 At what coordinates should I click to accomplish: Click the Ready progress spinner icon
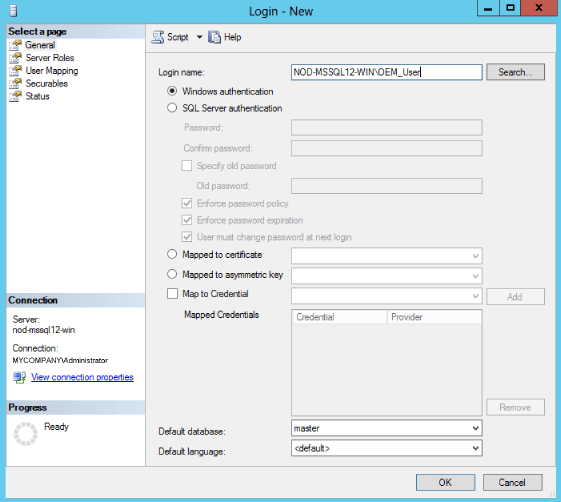click(25, 434)
